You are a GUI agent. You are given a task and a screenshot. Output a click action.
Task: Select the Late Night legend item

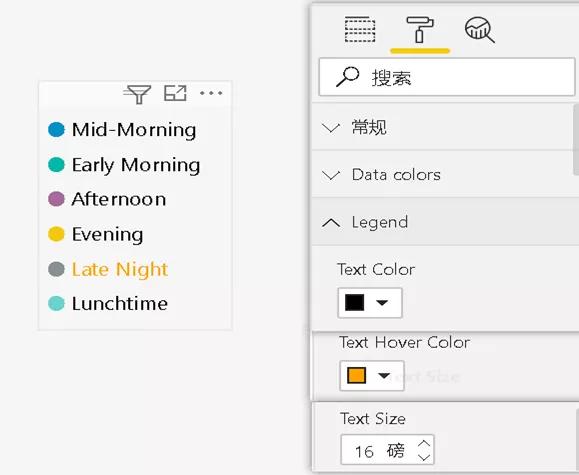tap(120, 269)
